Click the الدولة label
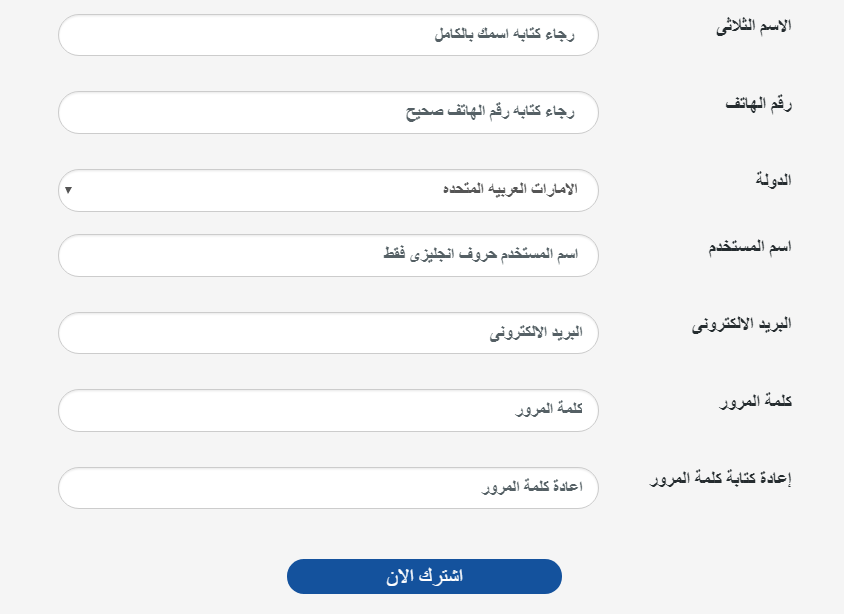 (x=773, y=180)
